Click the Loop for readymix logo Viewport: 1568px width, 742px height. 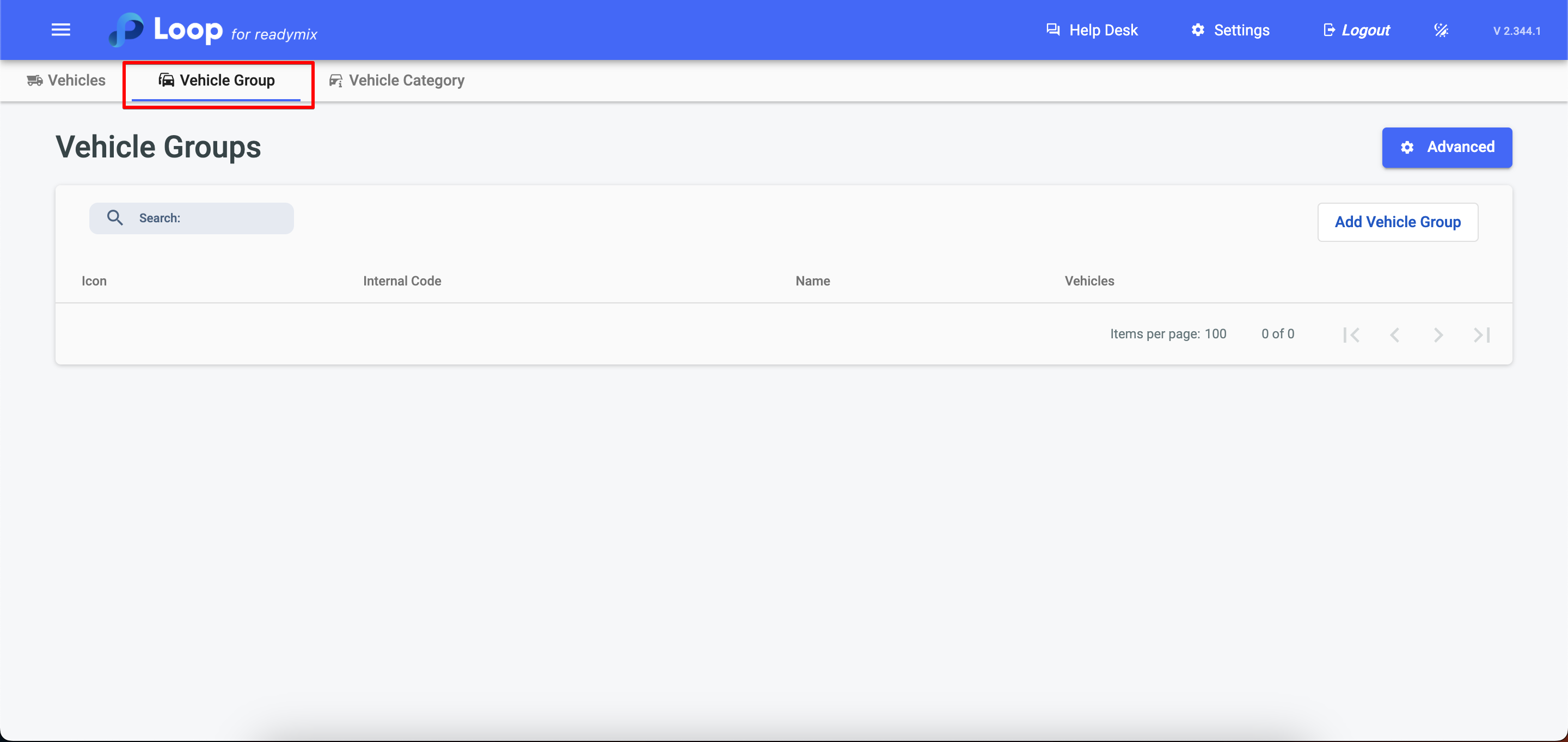coord(213,30)
